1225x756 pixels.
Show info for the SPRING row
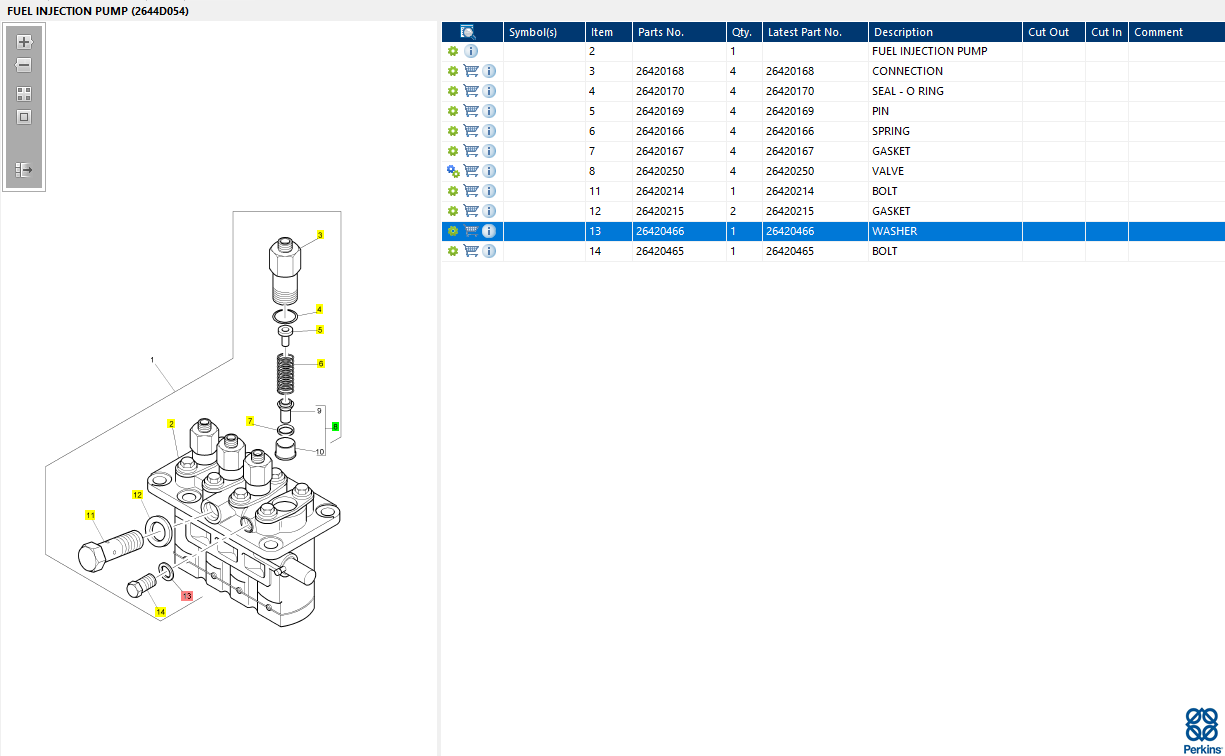pyautogui.click(x=489, y=131)
